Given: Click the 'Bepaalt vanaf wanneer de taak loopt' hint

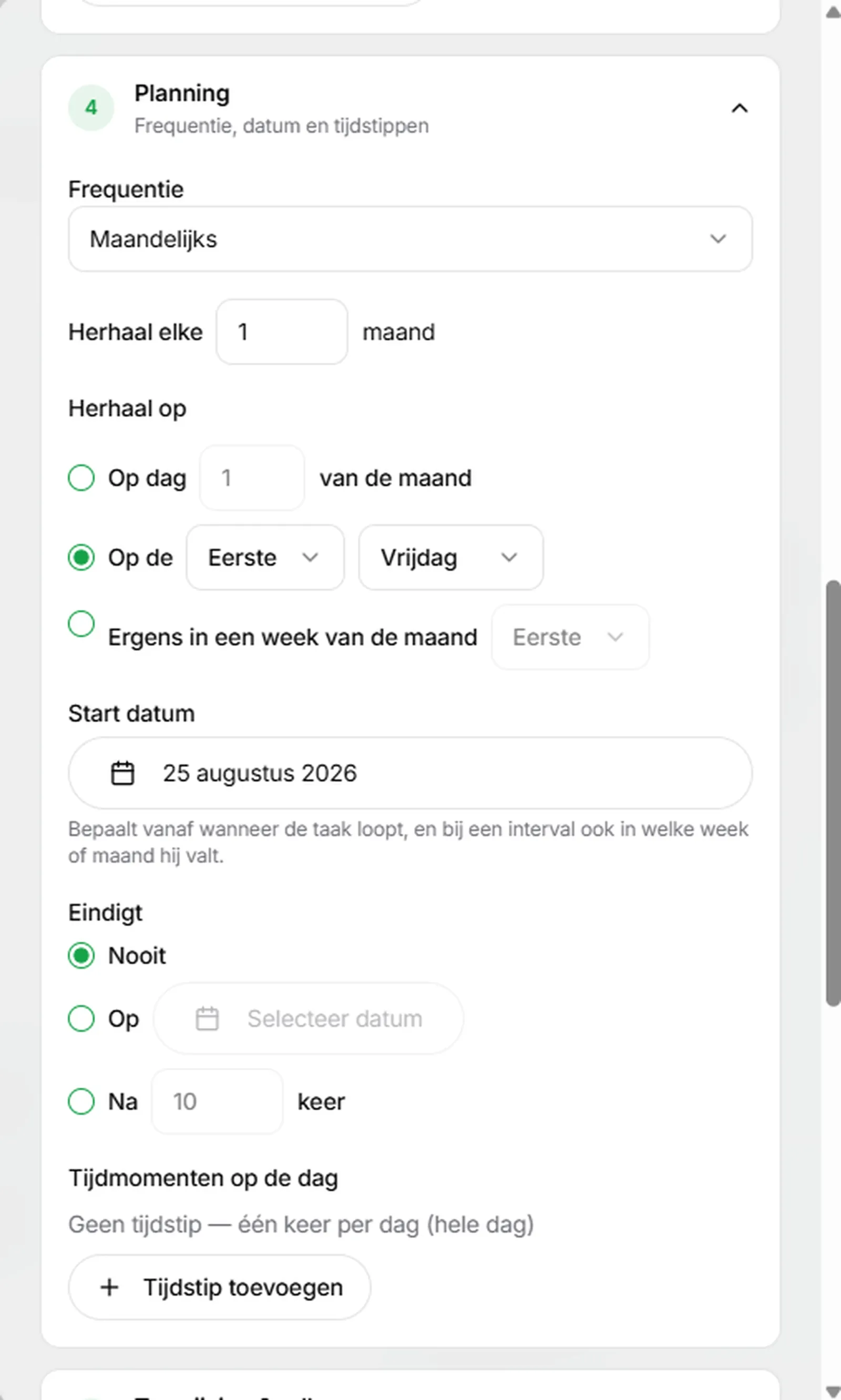Looking at the screenshot, I should 408,842.
